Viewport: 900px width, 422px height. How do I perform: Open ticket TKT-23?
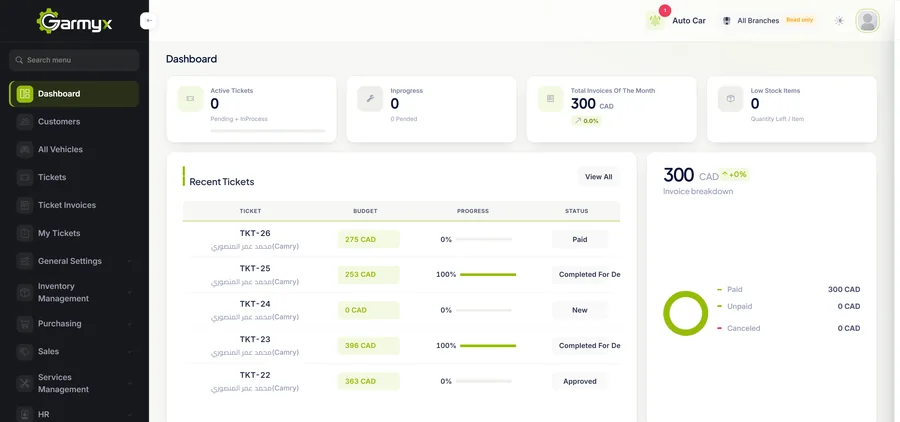(x=255, y=339)
